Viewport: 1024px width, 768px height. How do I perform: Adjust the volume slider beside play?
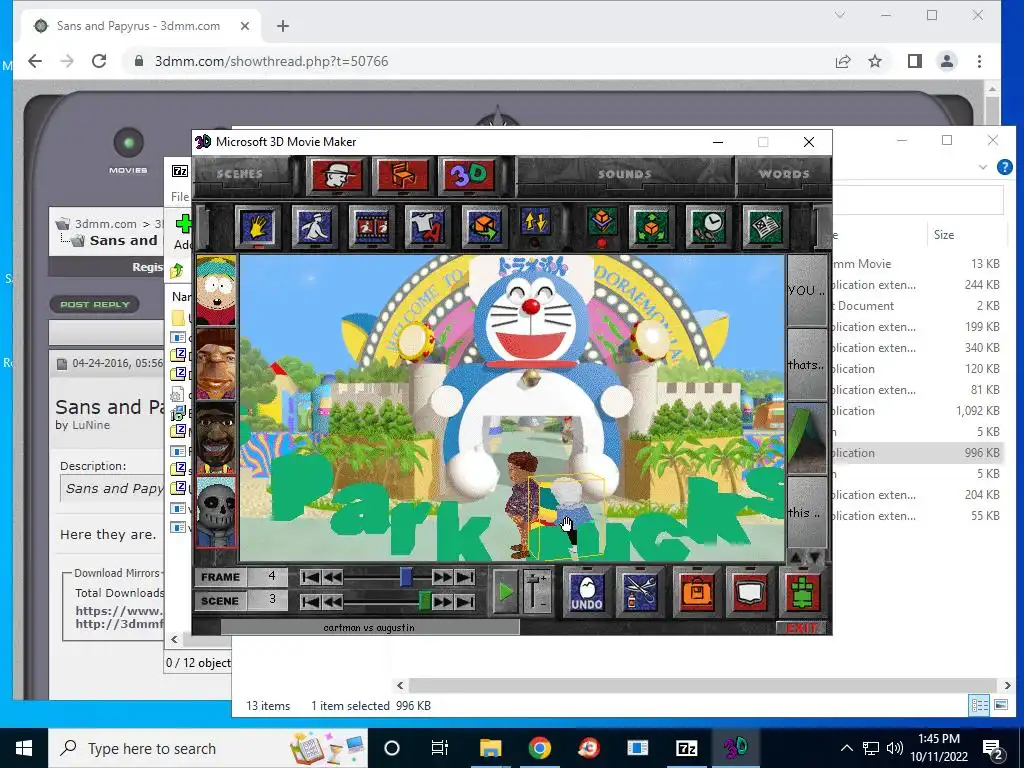pos(535,592)
